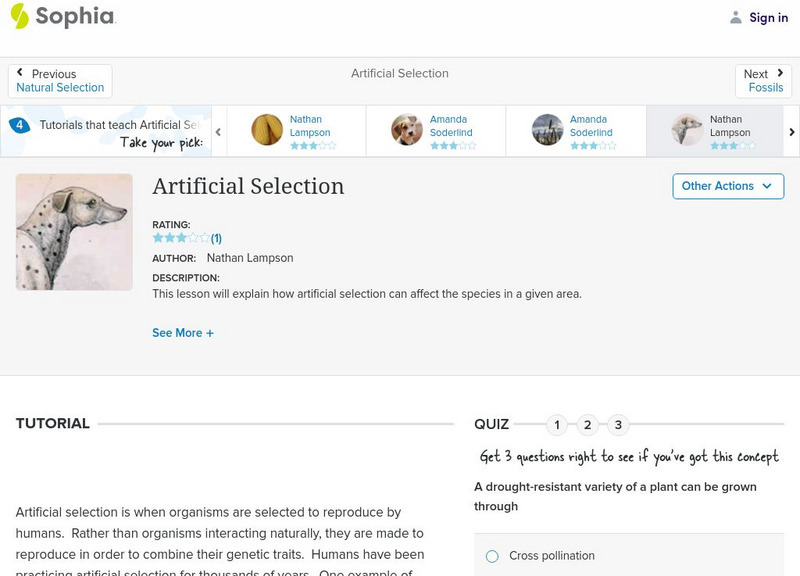
Task: Click the Sign in link
Action: point(768,17)
